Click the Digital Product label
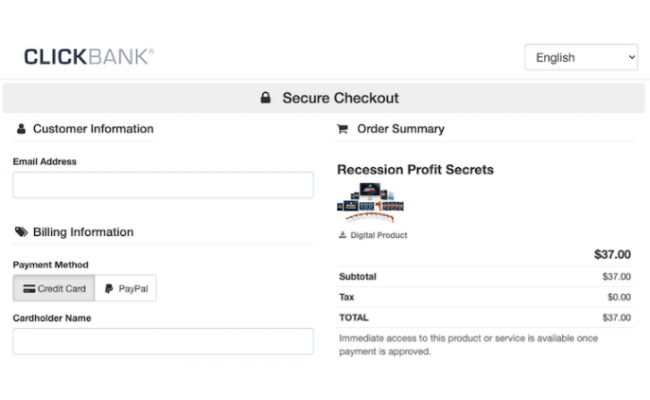Viewport: 650px width, 400px height. 379,235
